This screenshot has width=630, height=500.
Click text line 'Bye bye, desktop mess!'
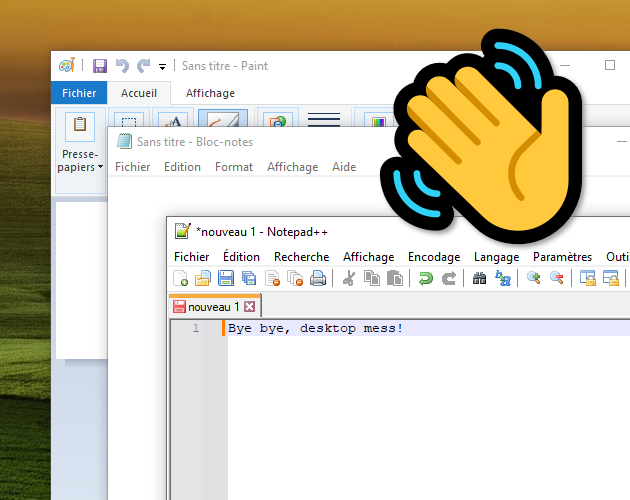pyautogui.click(x=315, y=328)
